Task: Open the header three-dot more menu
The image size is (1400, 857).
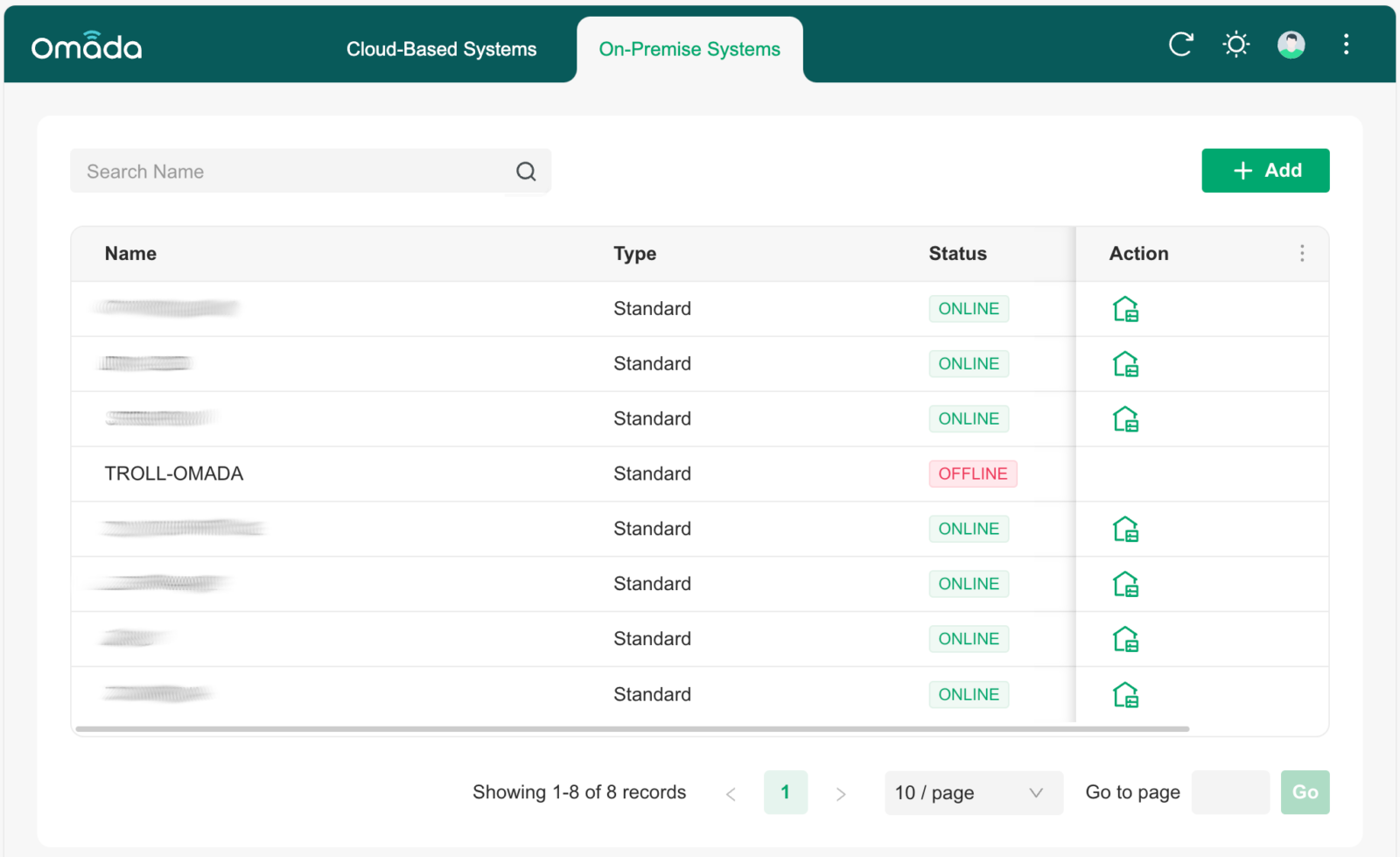Action: pyautogui.click(x=1346, y=44)
